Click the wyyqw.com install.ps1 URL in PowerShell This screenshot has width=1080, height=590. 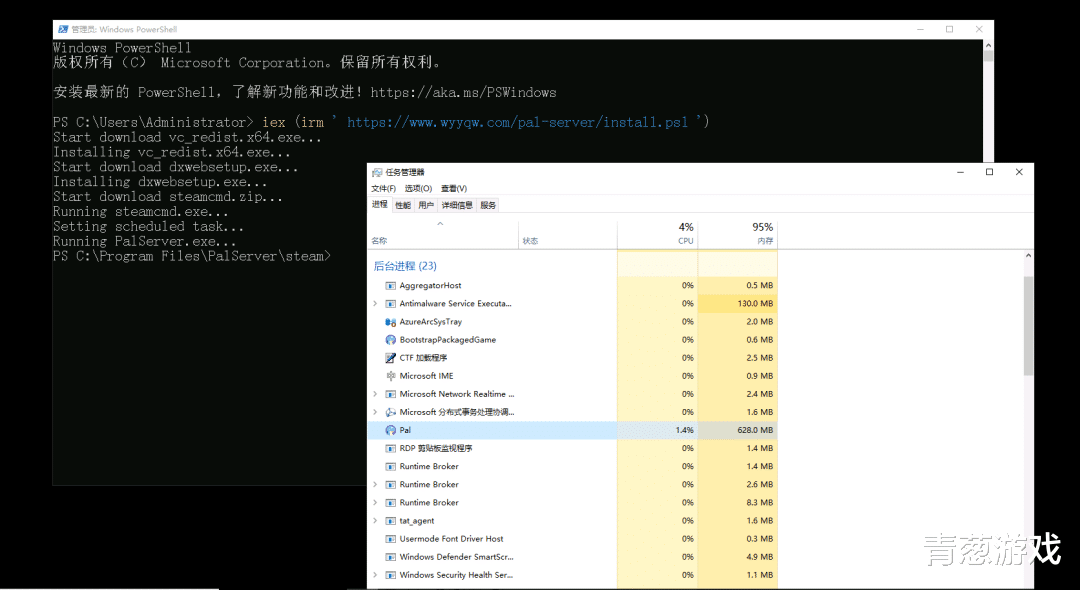[517, 123]
